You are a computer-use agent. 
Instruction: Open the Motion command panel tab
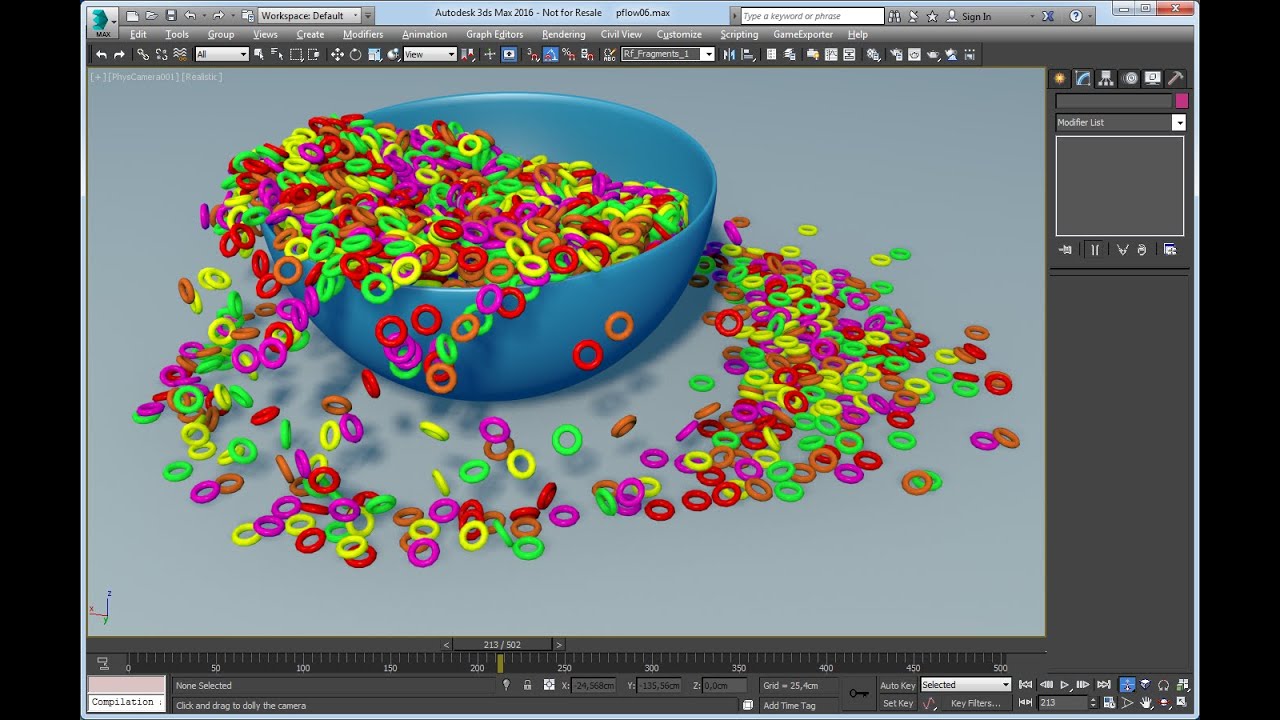1130,78
